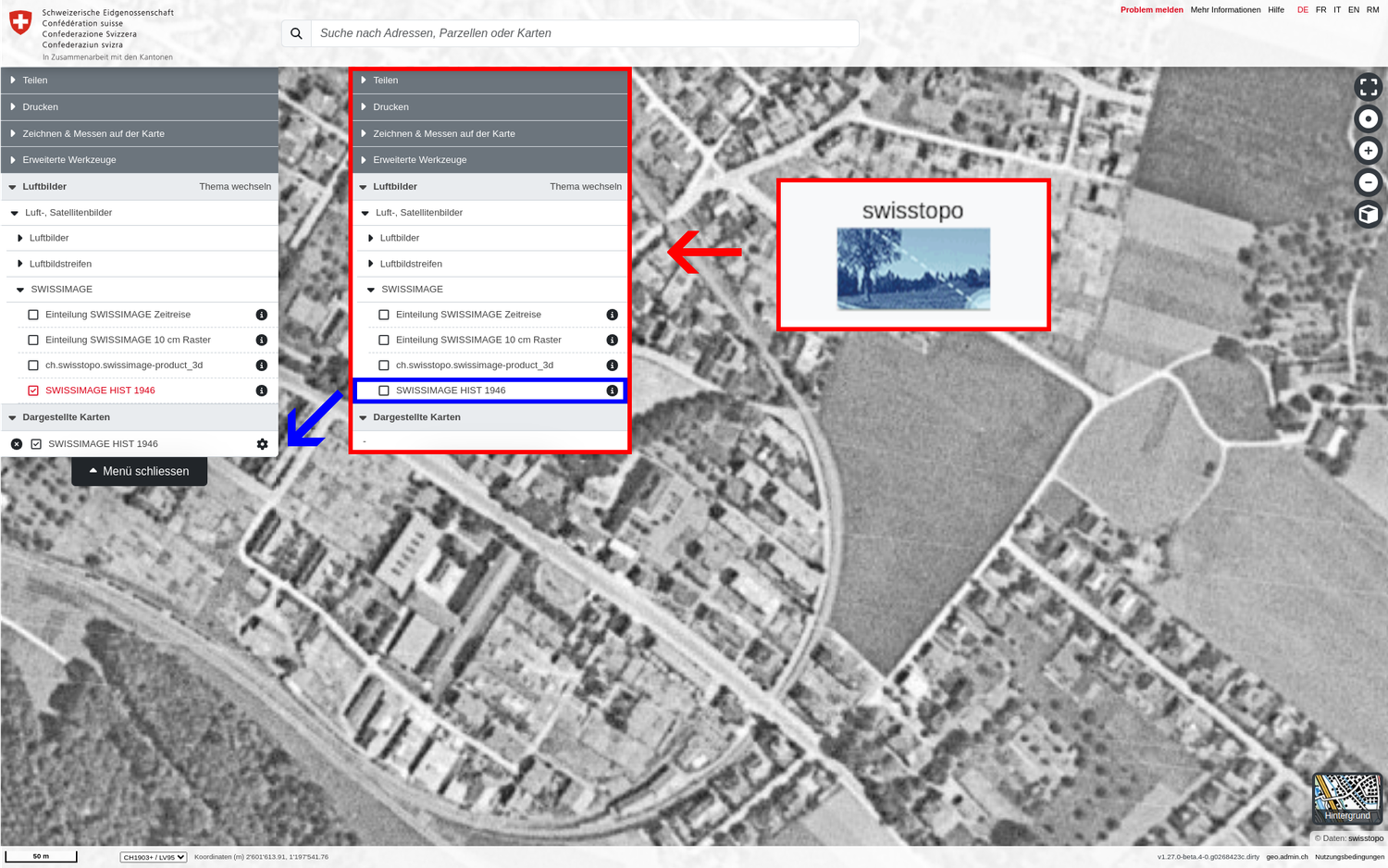Uncheck the red-highlighted SWISSIMAGE HIST 1946 checkbox
The image size is (1388, 868).
point(33,391)
